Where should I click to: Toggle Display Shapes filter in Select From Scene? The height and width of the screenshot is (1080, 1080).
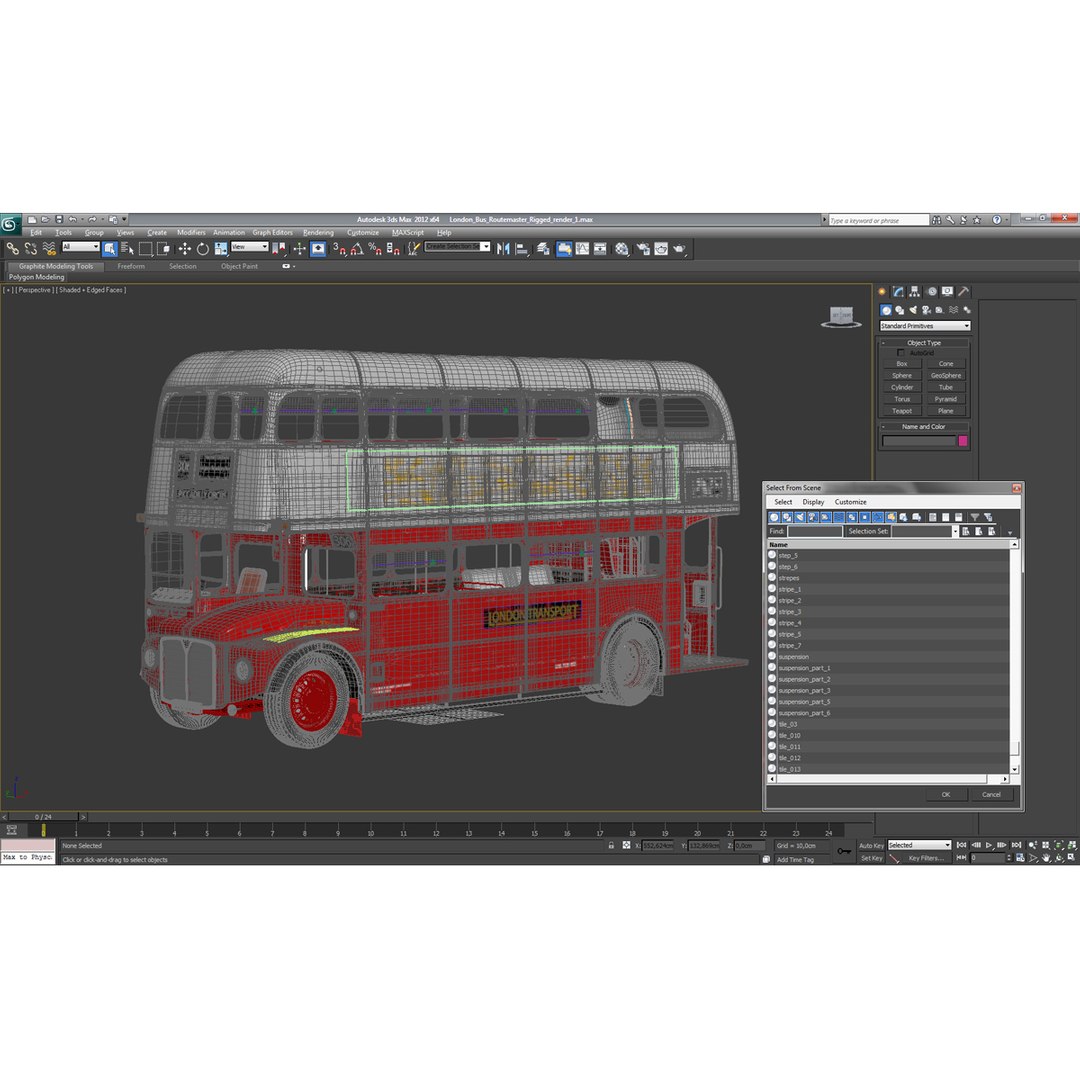[x=787, y=517]
